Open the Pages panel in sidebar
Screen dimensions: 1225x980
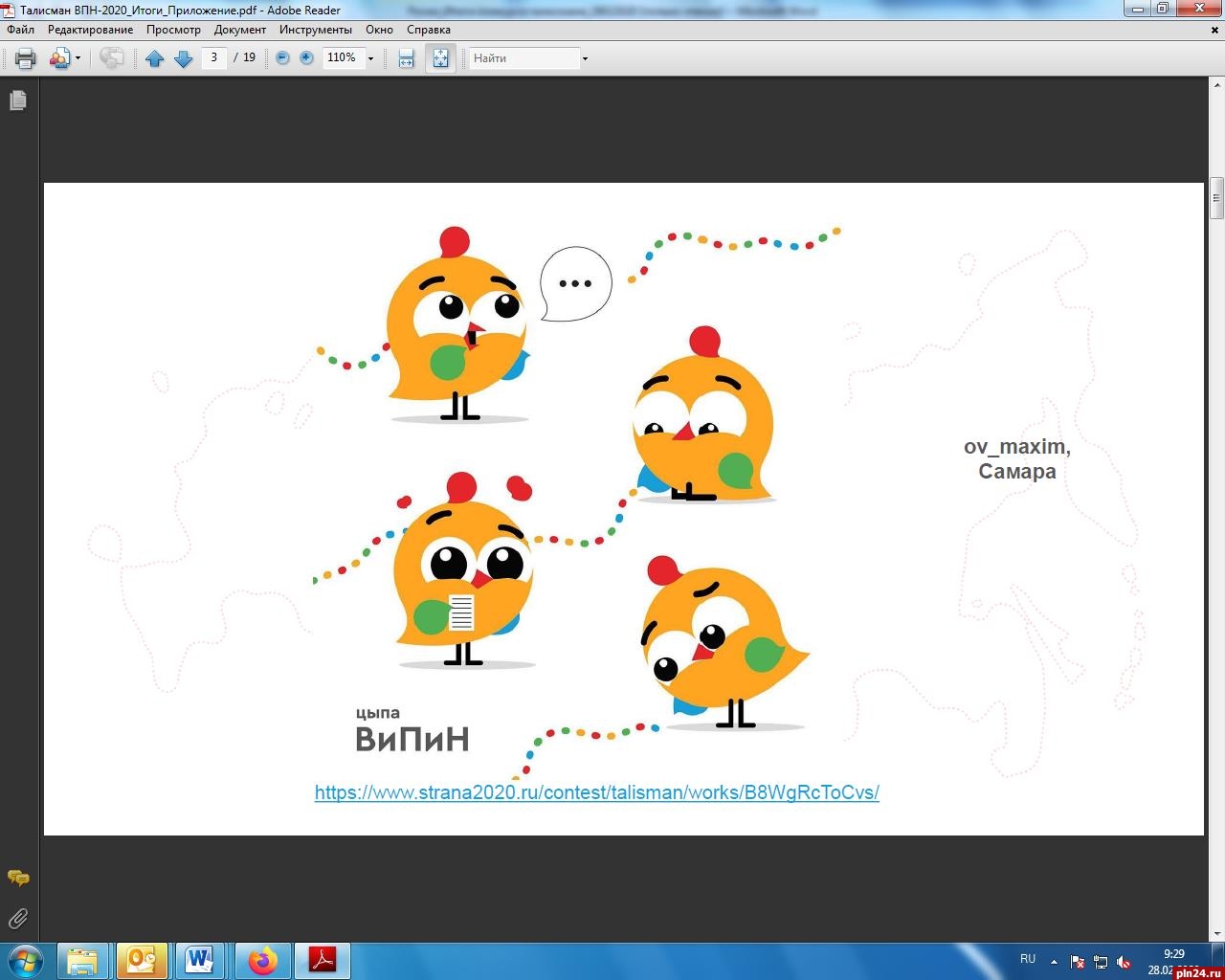tap(18, 100)
